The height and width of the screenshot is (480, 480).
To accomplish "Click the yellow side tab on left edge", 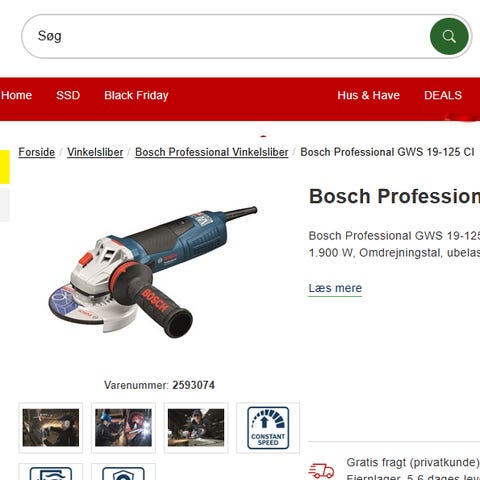I will 5,167.
